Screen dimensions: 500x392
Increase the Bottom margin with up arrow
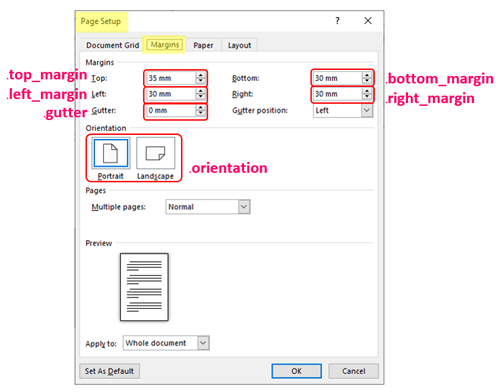coord(367,75)
